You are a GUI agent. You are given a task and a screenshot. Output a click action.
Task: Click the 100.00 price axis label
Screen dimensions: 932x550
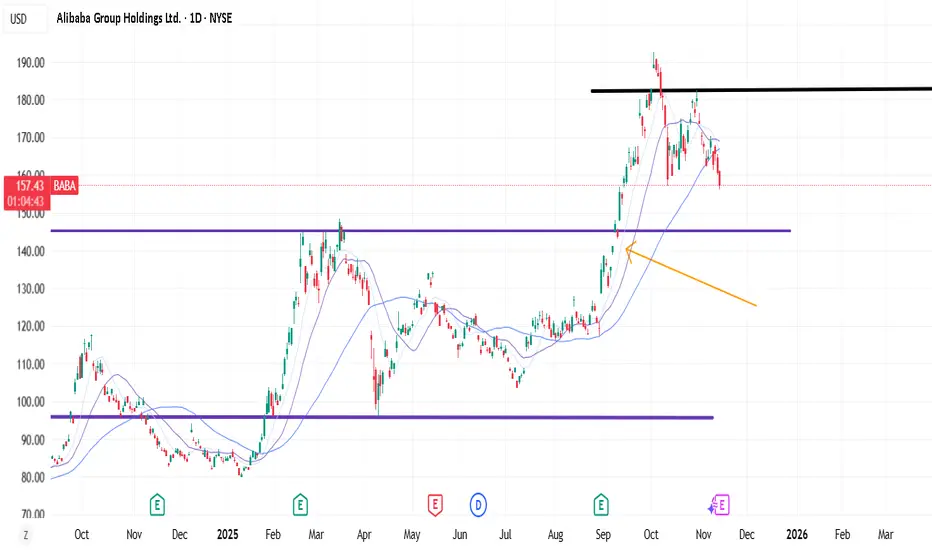click(x=31, y=402)
